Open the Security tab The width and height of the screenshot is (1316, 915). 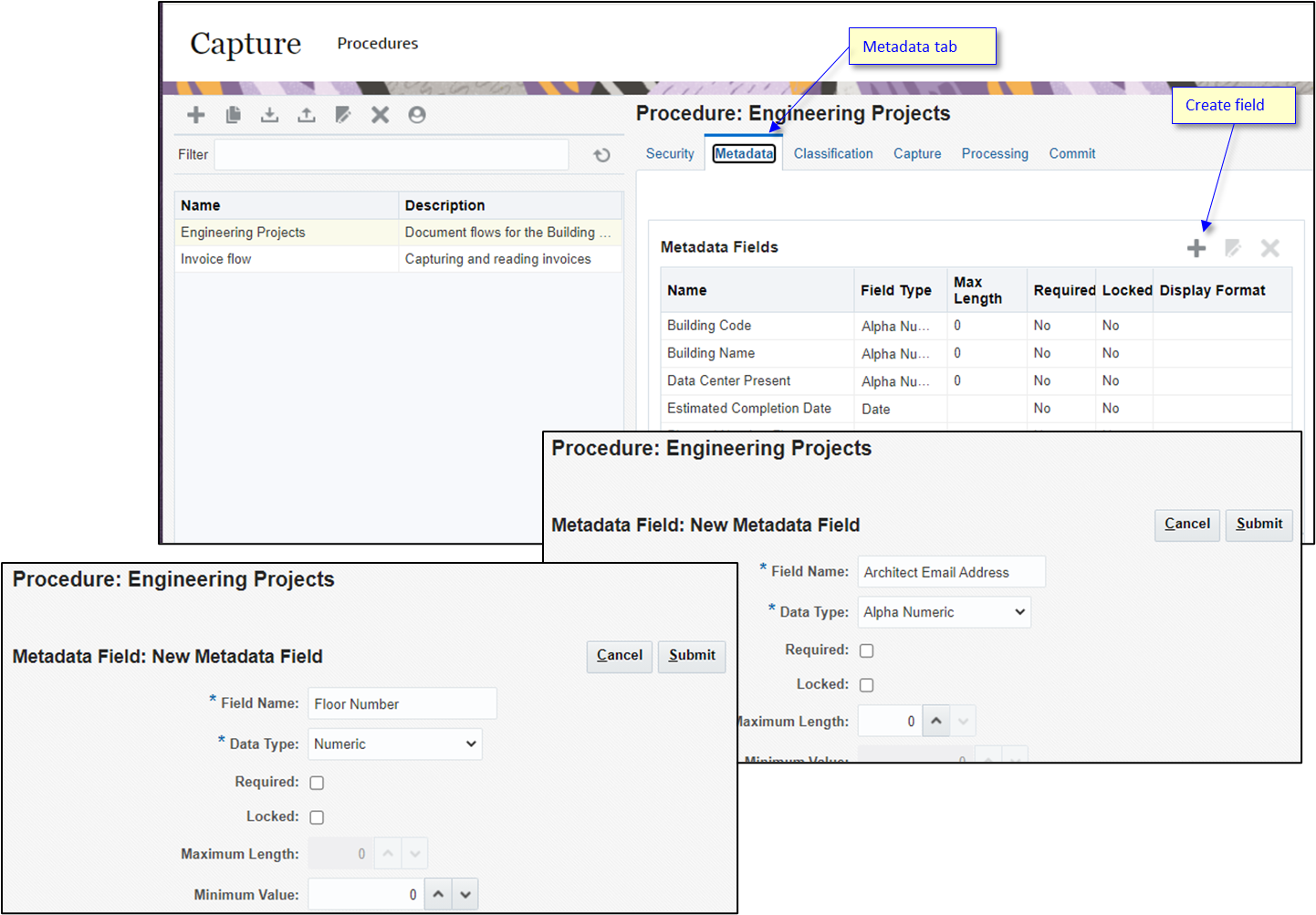(x=669, y=153)
